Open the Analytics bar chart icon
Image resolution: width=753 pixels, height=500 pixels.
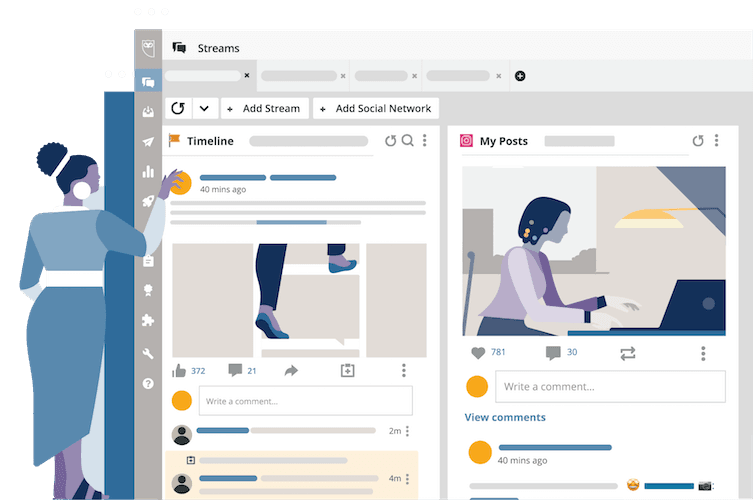(x=148, y=171)
